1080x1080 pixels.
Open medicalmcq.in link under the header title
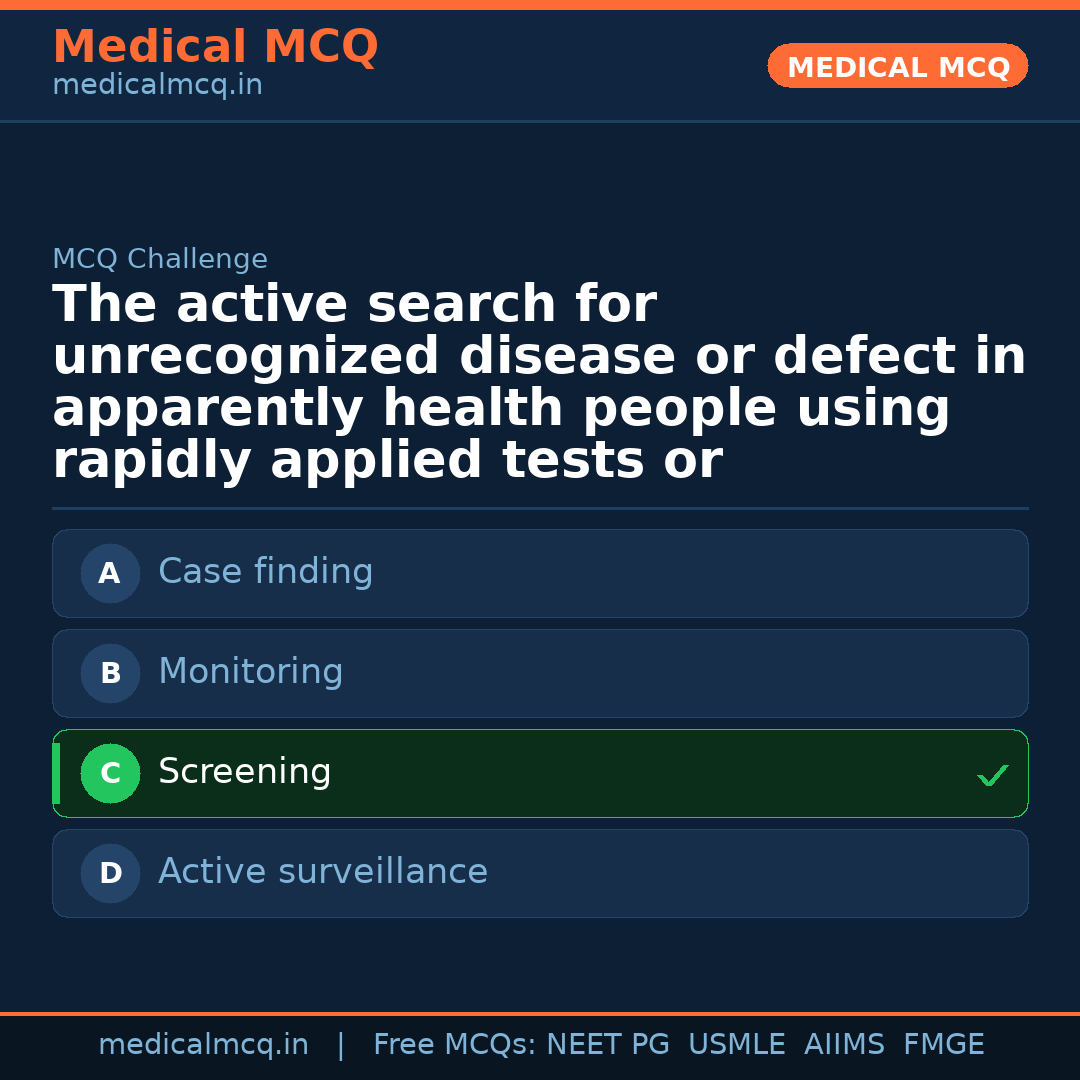click(157, 86)
